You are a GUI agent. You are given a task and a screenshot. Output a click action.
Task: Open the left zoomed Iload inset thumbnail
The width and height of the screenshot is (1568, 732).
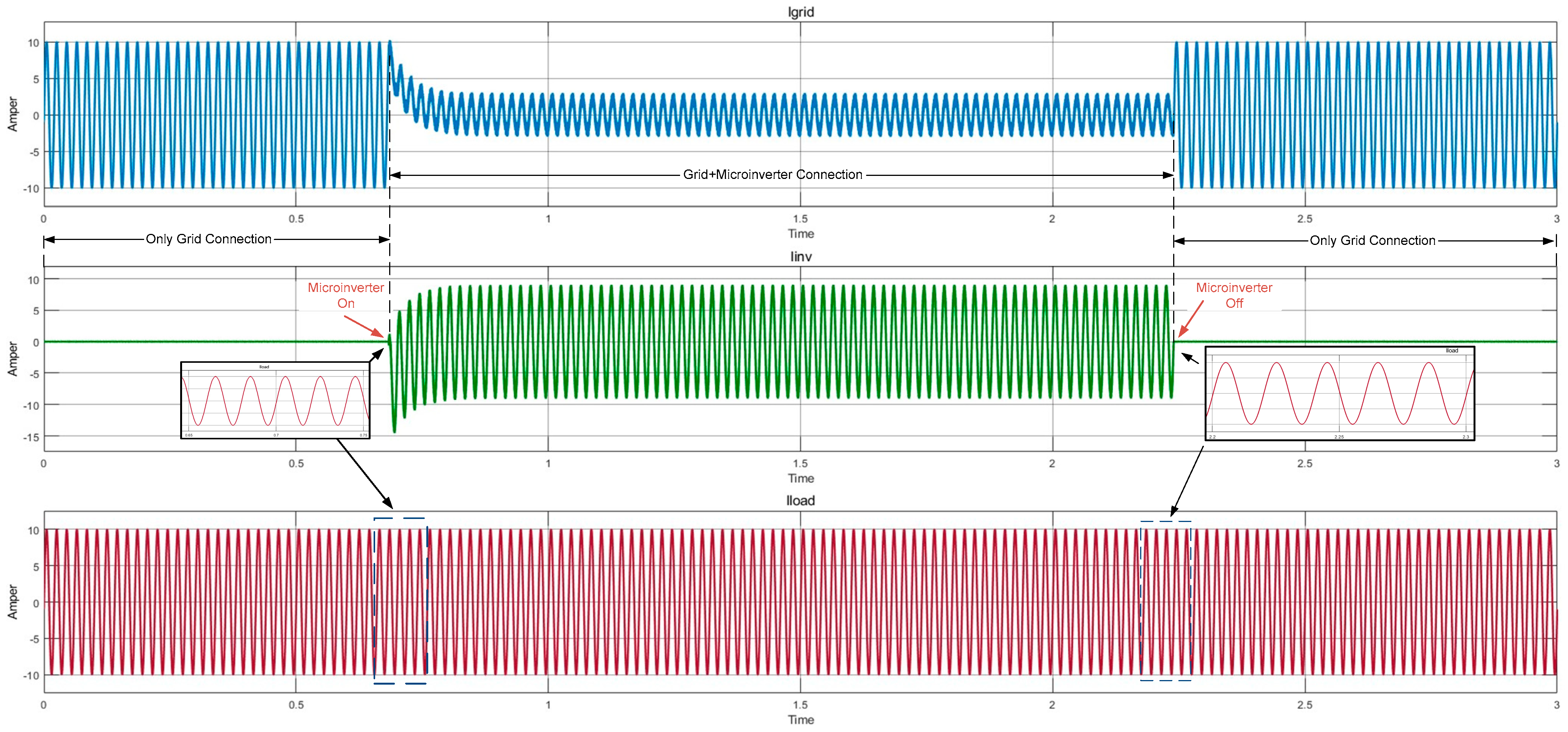point(275,400)
